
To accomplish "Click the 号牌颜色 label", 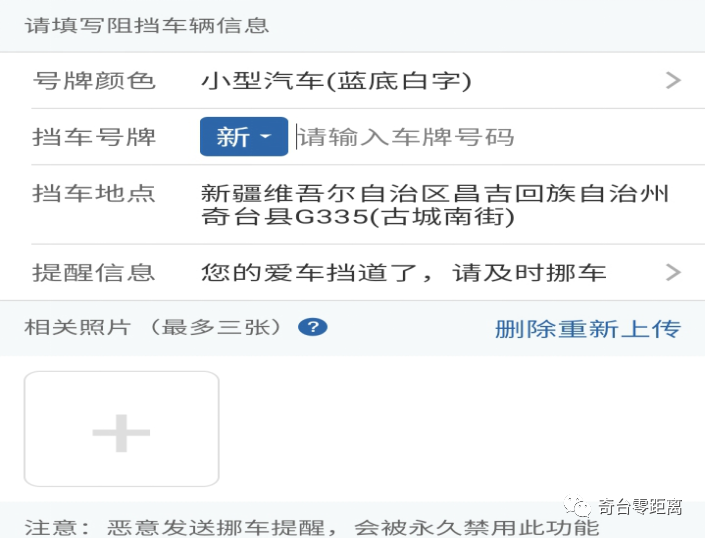I will coord(95,81).
